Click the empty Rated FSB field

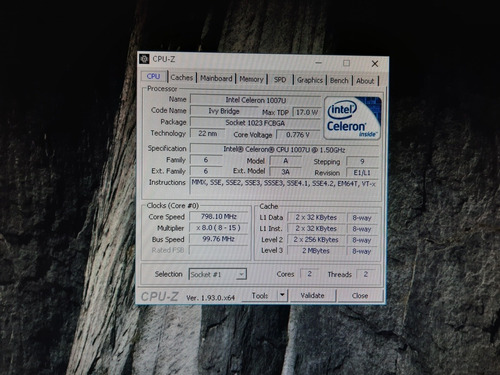[219, 250]
